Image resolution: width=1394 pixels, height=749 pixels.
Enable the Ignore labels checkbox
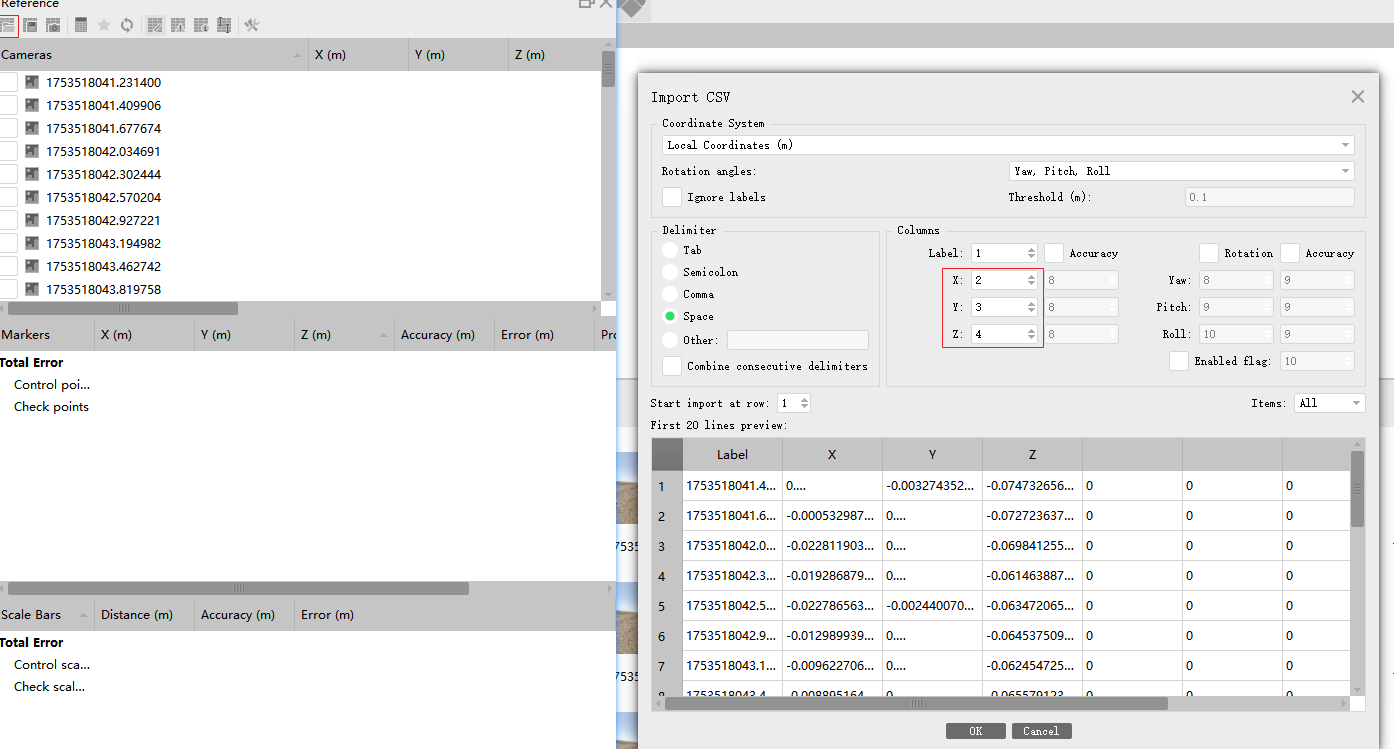[672, 197]
